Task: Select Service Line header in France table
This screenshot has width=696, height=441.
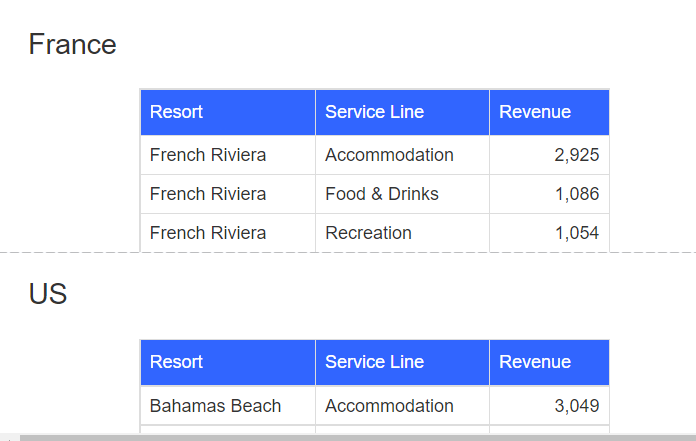Action: coord(374,112)
